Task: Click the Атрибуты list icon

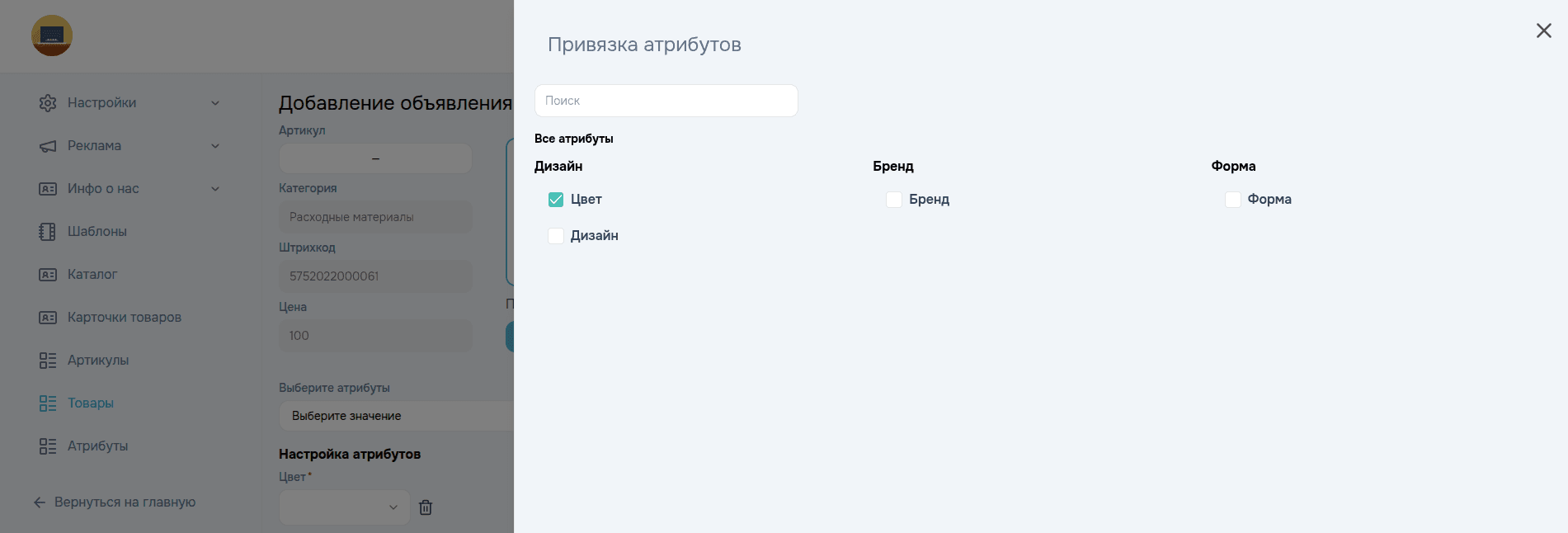Action: tap(47, 446)
